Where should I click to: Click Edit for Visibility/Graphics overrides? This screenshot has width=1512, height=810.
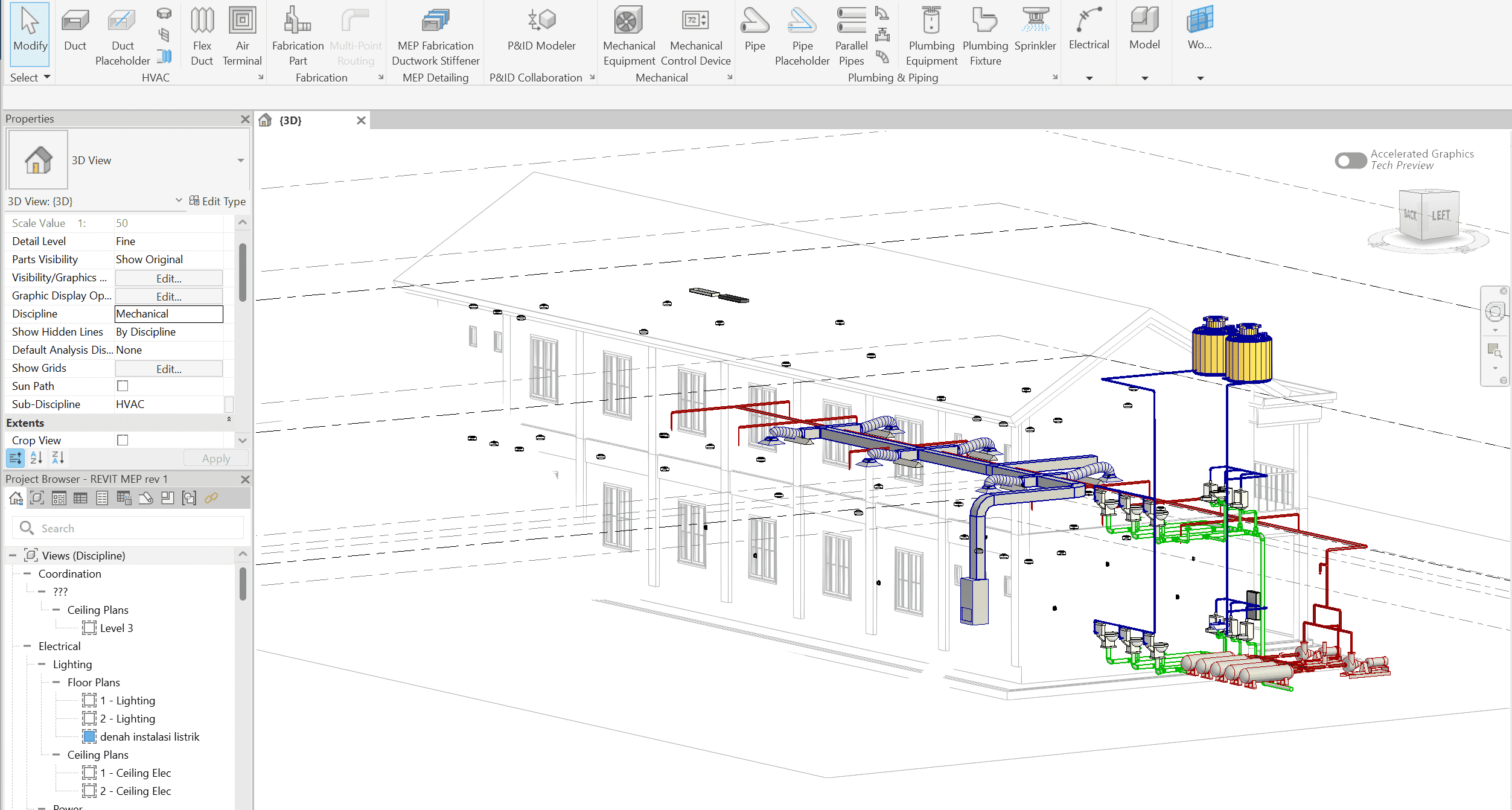click(168, 278)
